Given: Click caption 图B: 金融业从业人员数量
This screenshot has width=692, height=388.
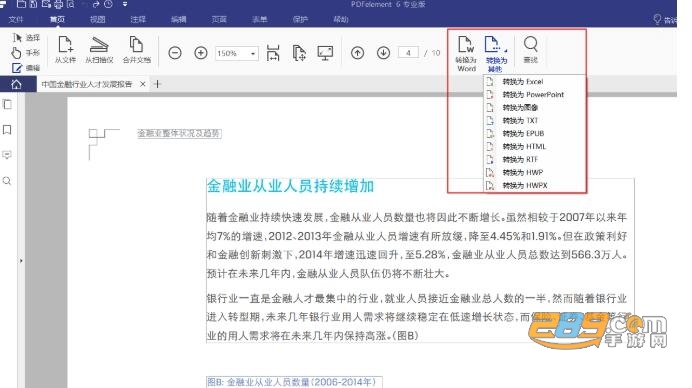Looking at the screenshot, I should point(292,382).
